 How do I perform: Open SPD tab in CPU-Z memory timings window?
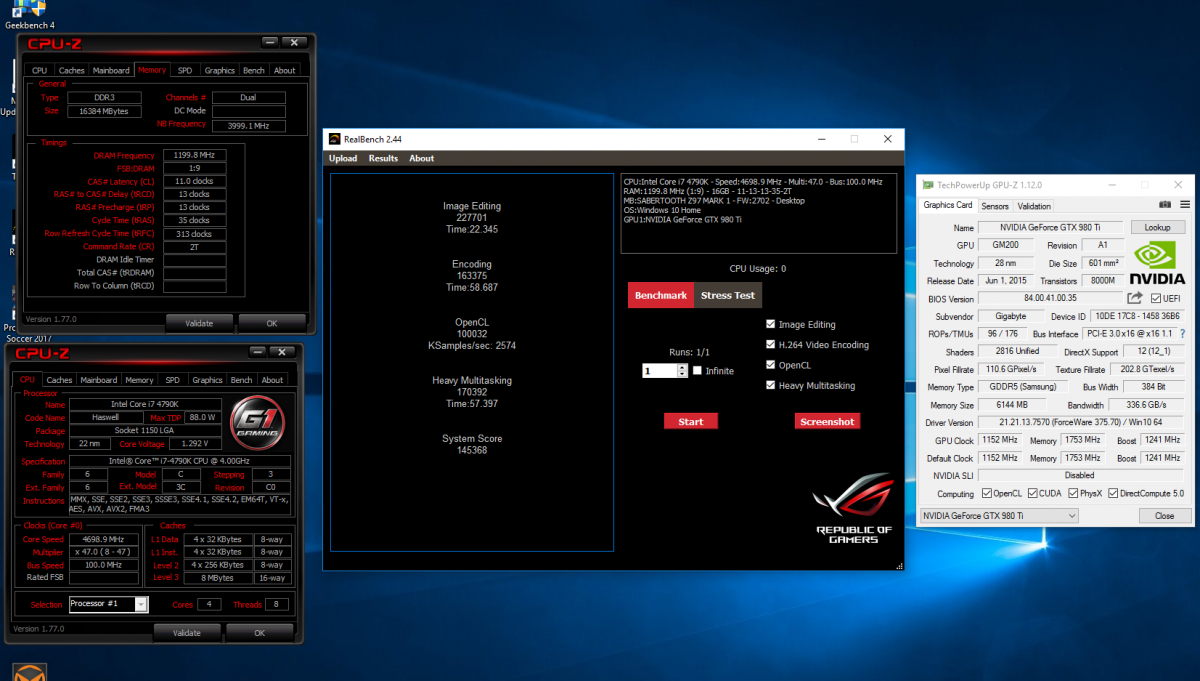pos(185,70)
